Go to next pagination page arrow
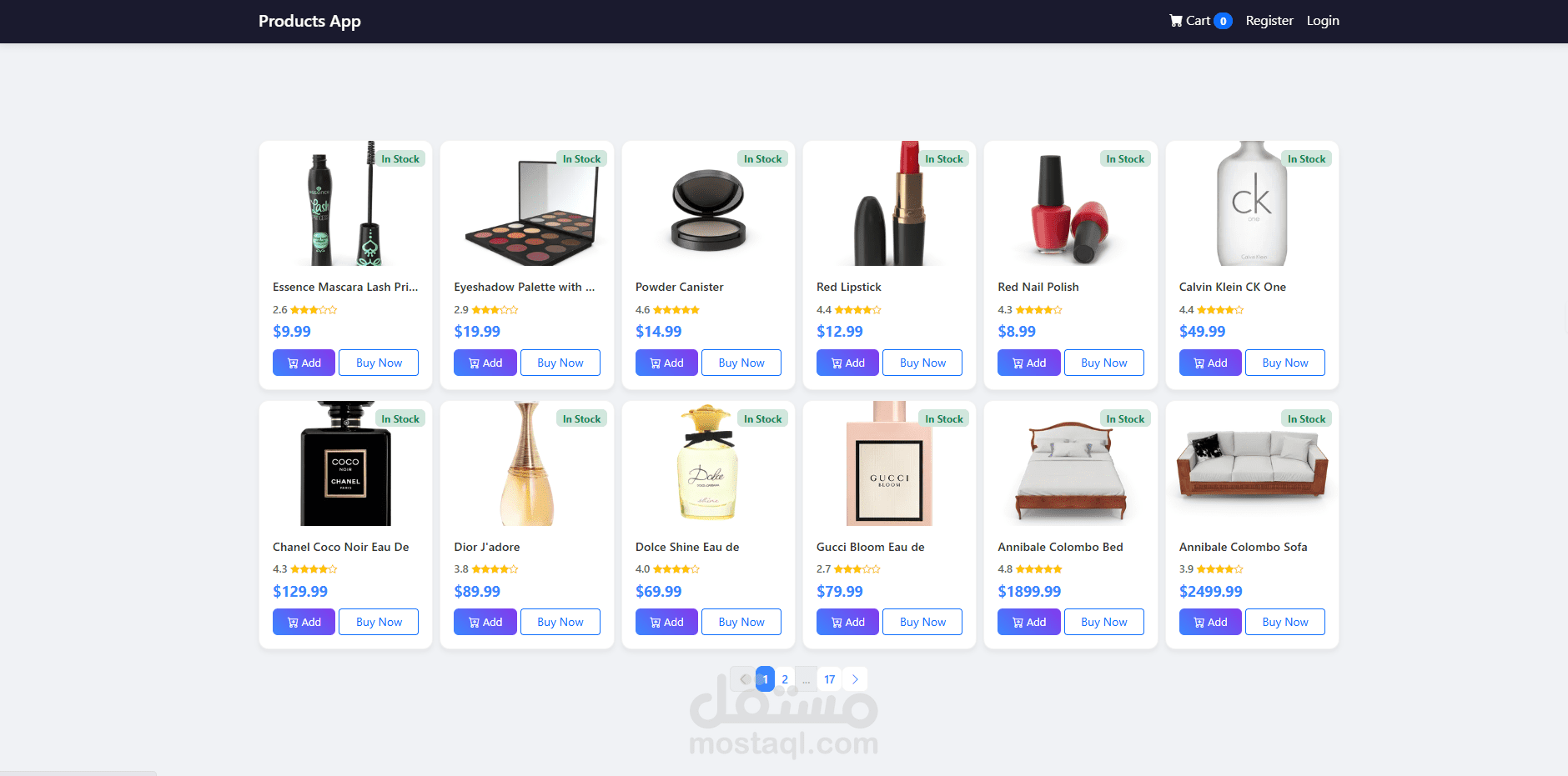Image resolution: width=1568 pixels, height=776 pixels. click(855, 679)
